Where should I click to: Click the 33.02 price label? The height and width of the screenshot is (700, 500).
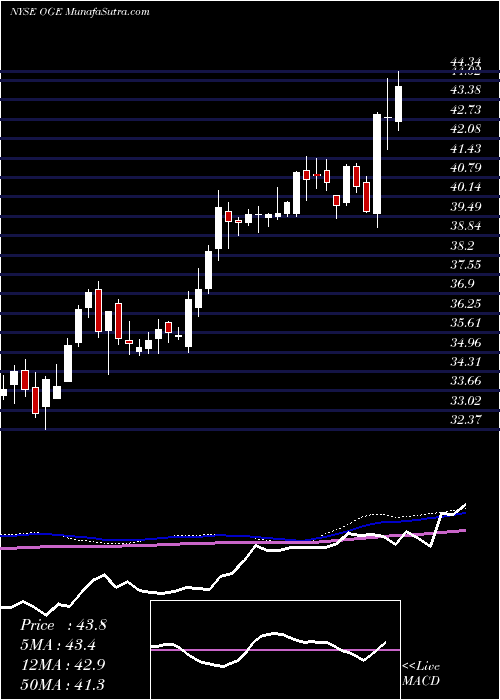tap(466, 400)
